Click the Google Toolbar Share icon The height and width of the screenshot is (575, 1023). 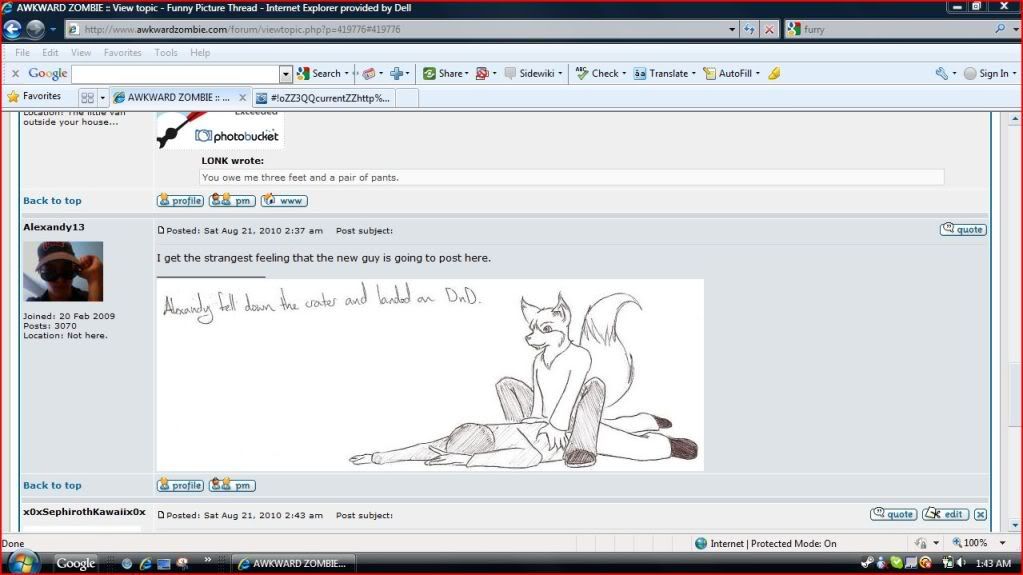pyautogui.click(x=444, y=73)
